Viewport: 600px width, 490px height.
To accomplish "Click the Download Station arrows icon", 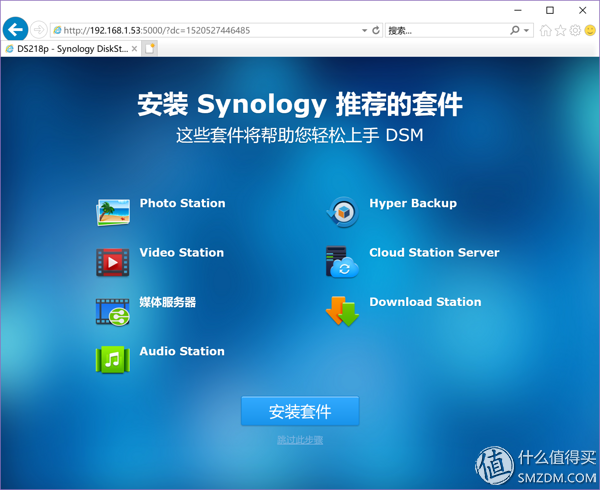I will [342, 311].
